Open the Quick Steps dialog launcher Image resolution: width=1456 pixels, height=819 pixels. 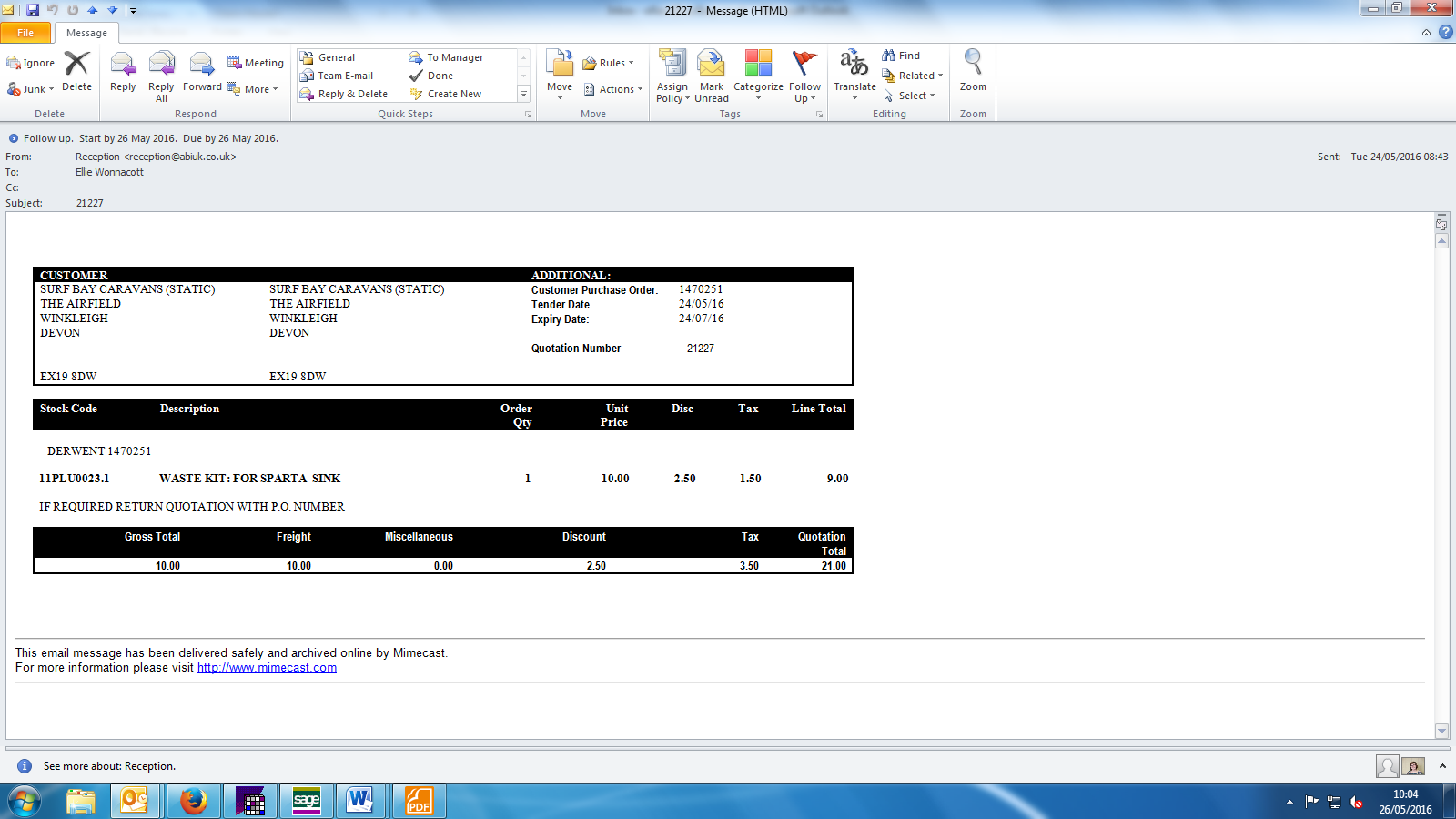(528, 115)
